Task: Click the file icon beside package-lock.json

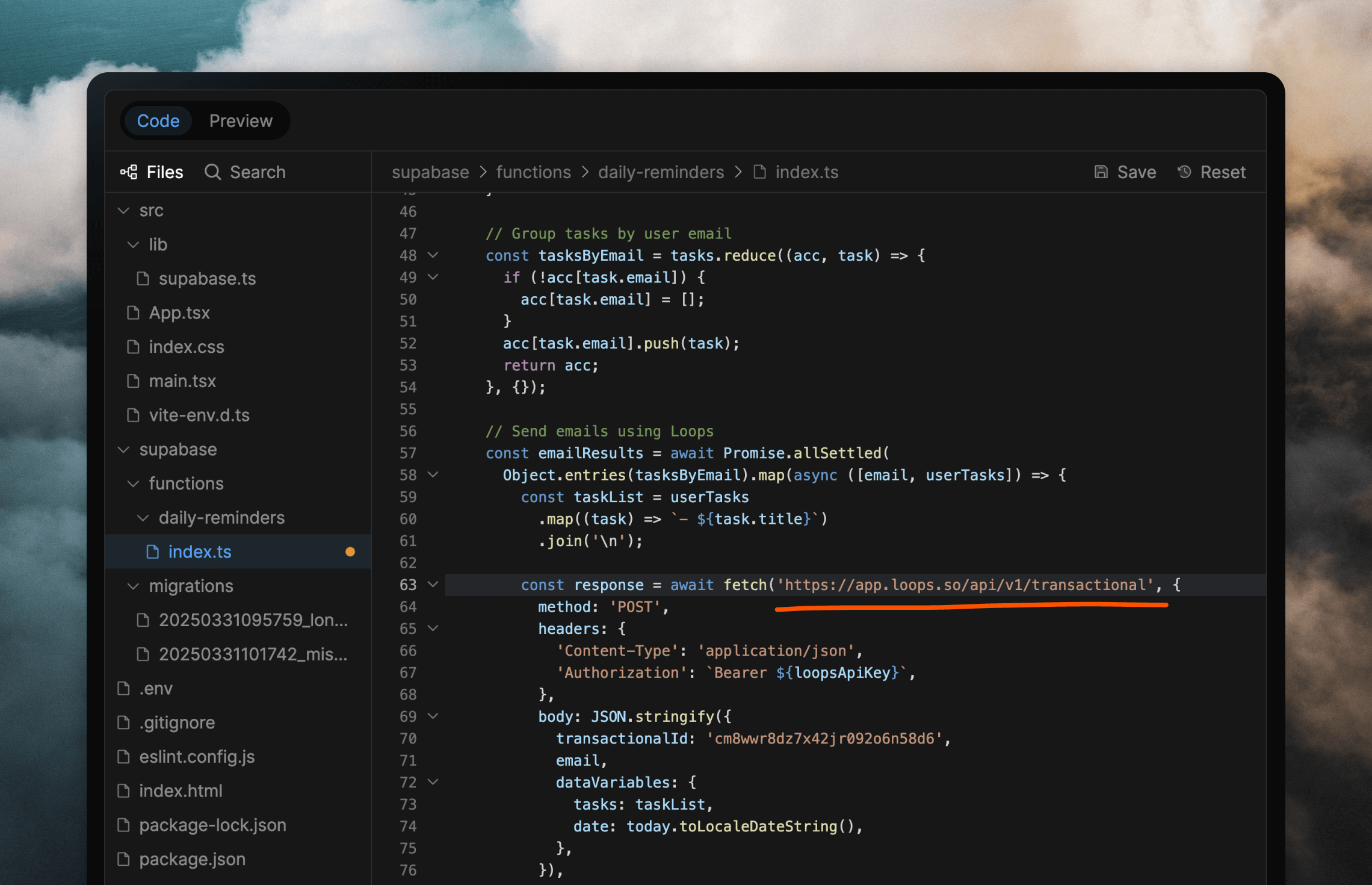Action: pyautogui.click(x=124, y=825)
